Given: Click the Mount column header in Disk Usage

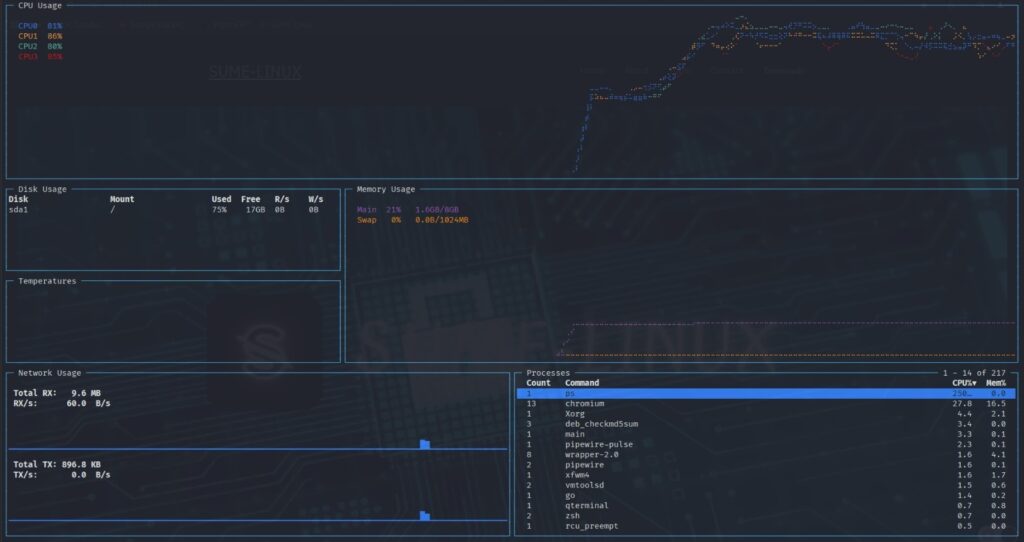Looking at the screenshot, I should tap(122, 199).
